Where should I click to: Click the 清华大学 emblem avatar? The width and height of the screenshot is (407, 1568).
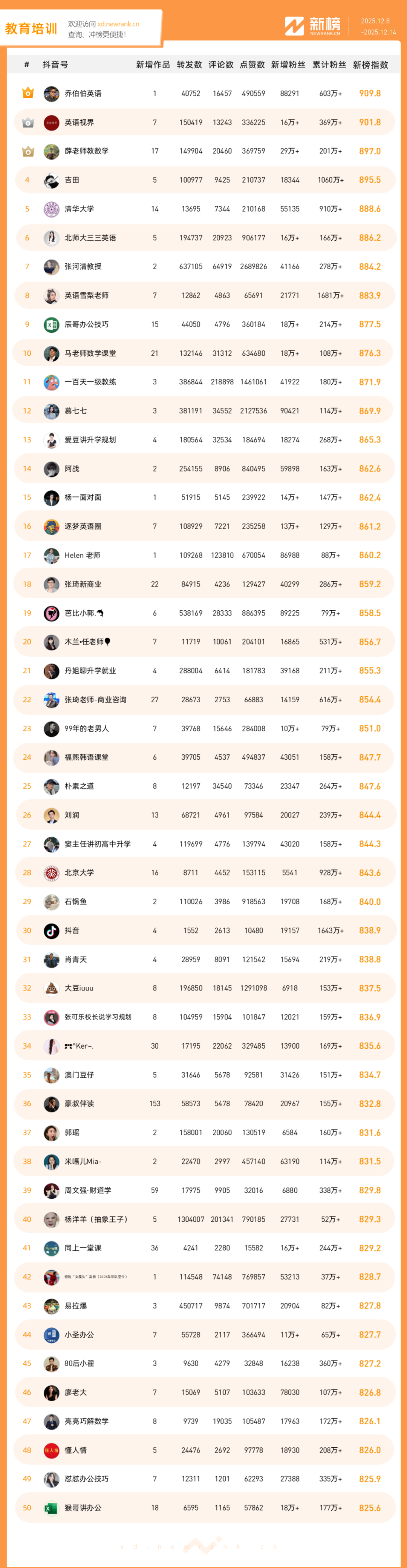(x=52, y=209)
